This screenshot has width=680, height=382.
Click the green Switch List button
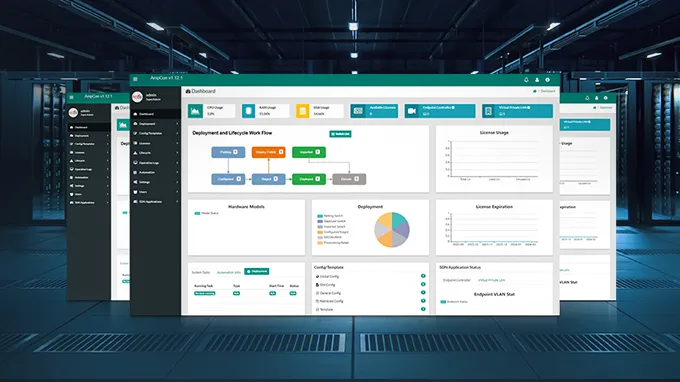[x=340, y=134]
